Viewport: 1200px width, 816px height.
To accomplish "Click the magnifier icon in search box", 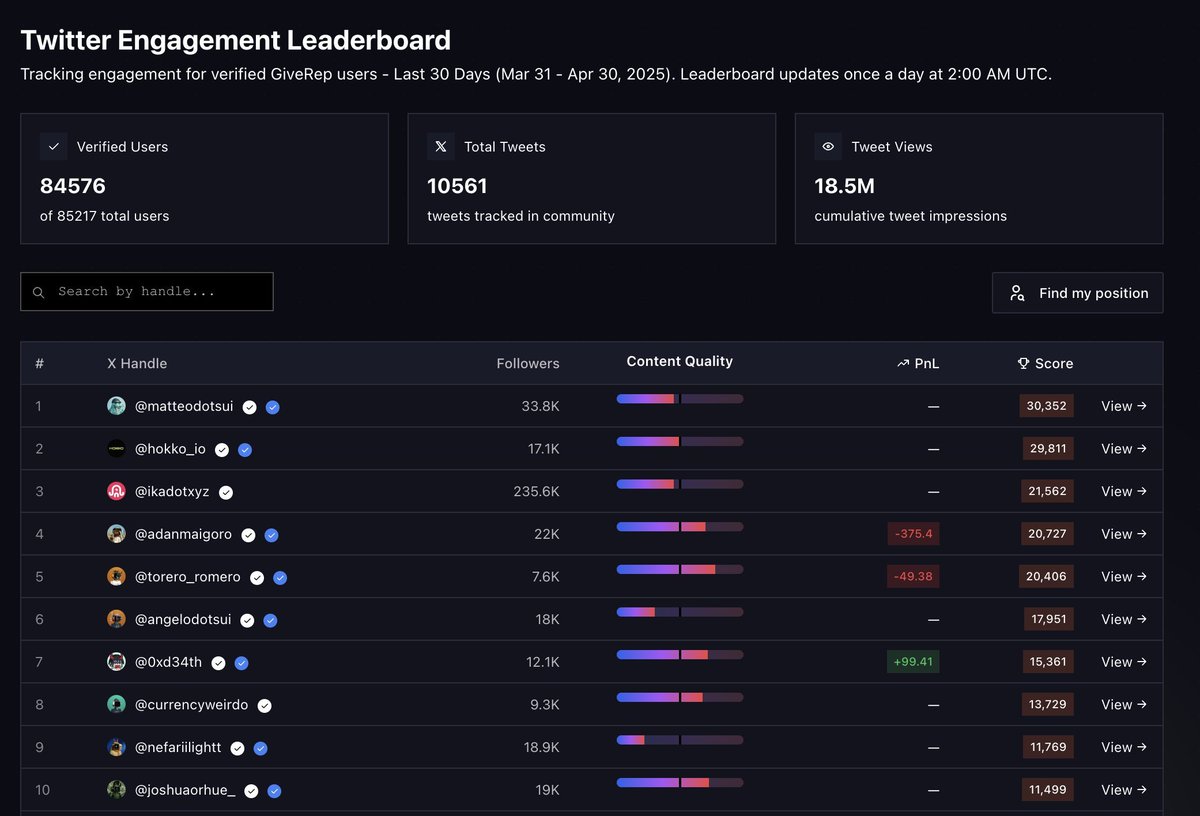I will 39,293.
